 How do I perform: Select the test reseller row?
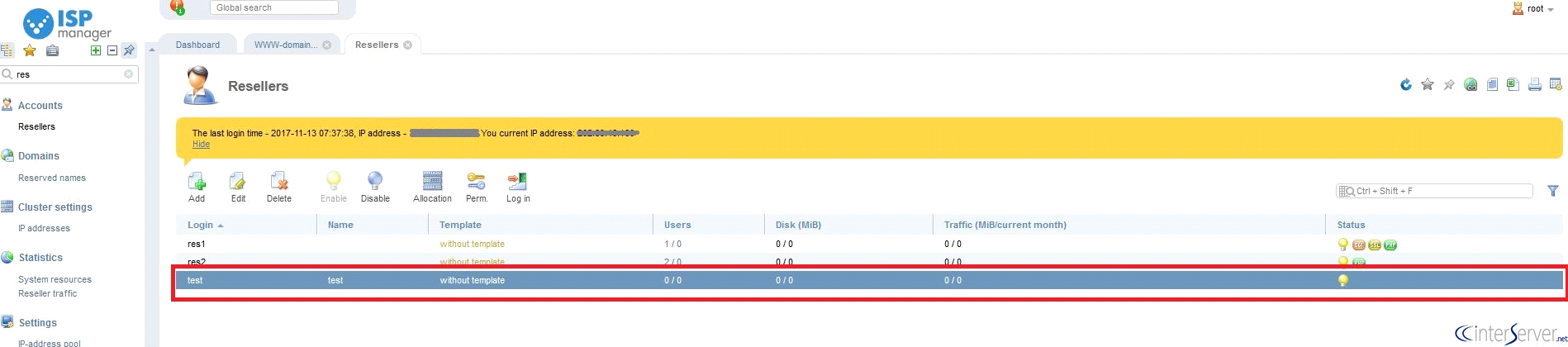(869, 280)
